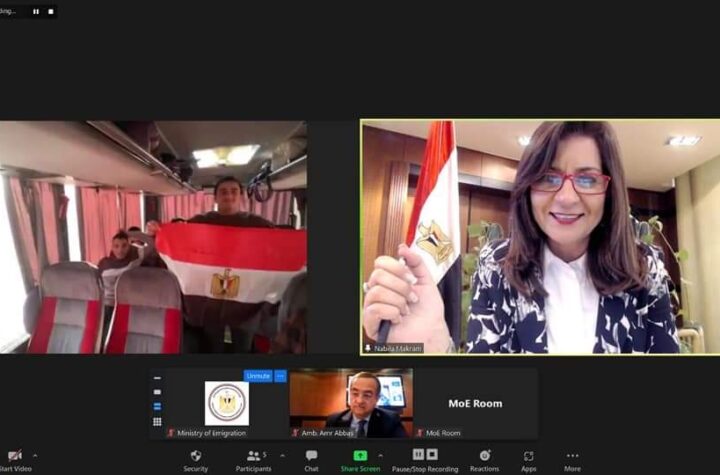Stop recording from the top-left indicator
Image resolution: width=720 pixels, height=475 pixels.
click(48, 12)
